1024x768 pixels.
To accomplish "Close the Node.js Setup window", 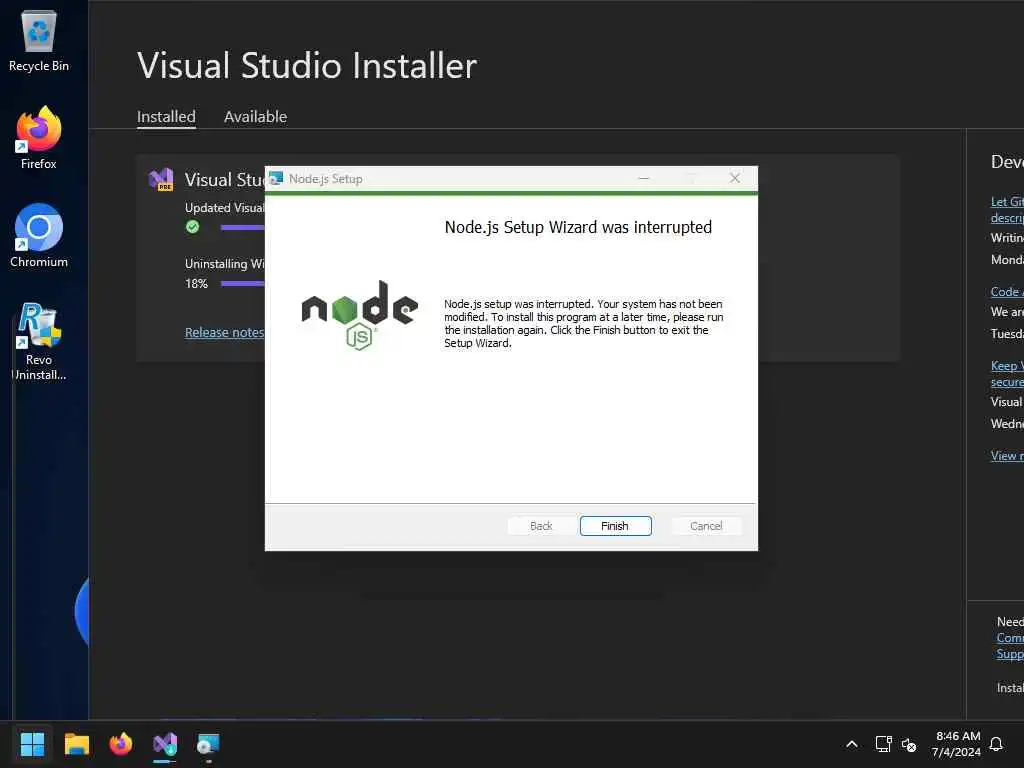I will coord(735,178).
